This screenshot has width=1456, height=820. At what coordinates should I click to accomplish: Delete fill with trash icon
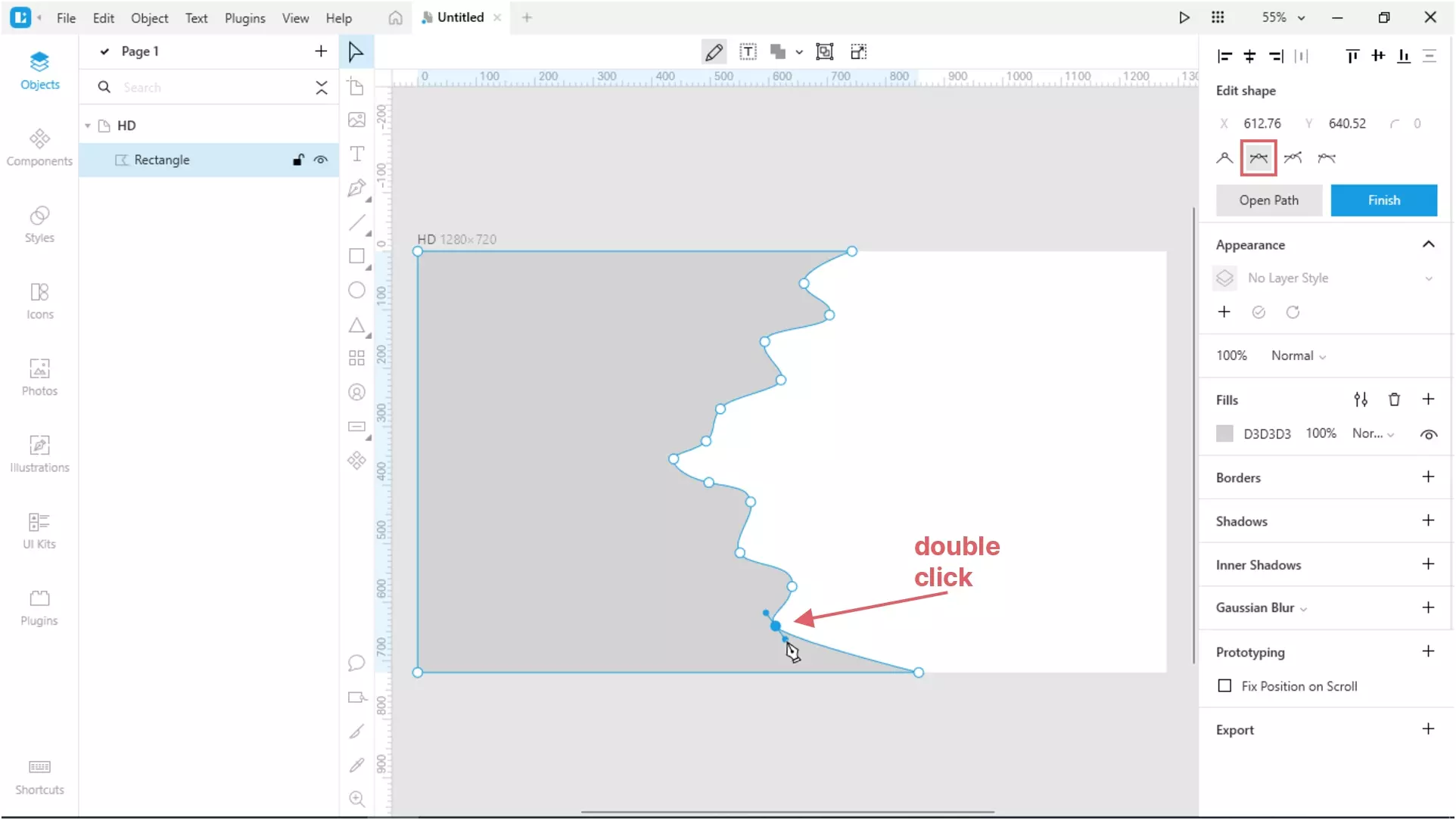[1394, 399]
